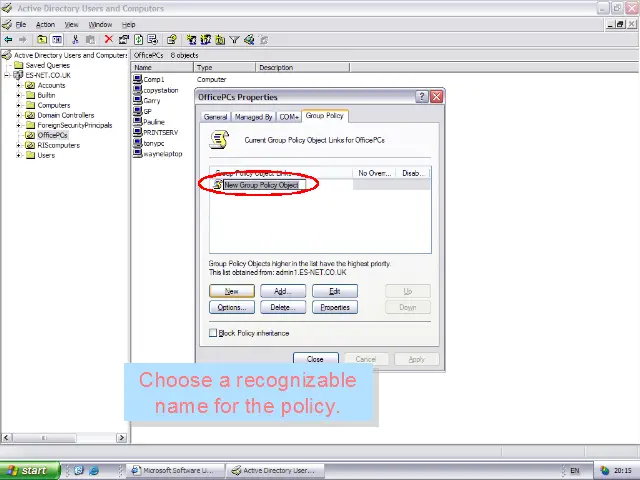The height and width of the screenshot is (480, 640).
Task: Switch to the General tab
Action: 215,117
